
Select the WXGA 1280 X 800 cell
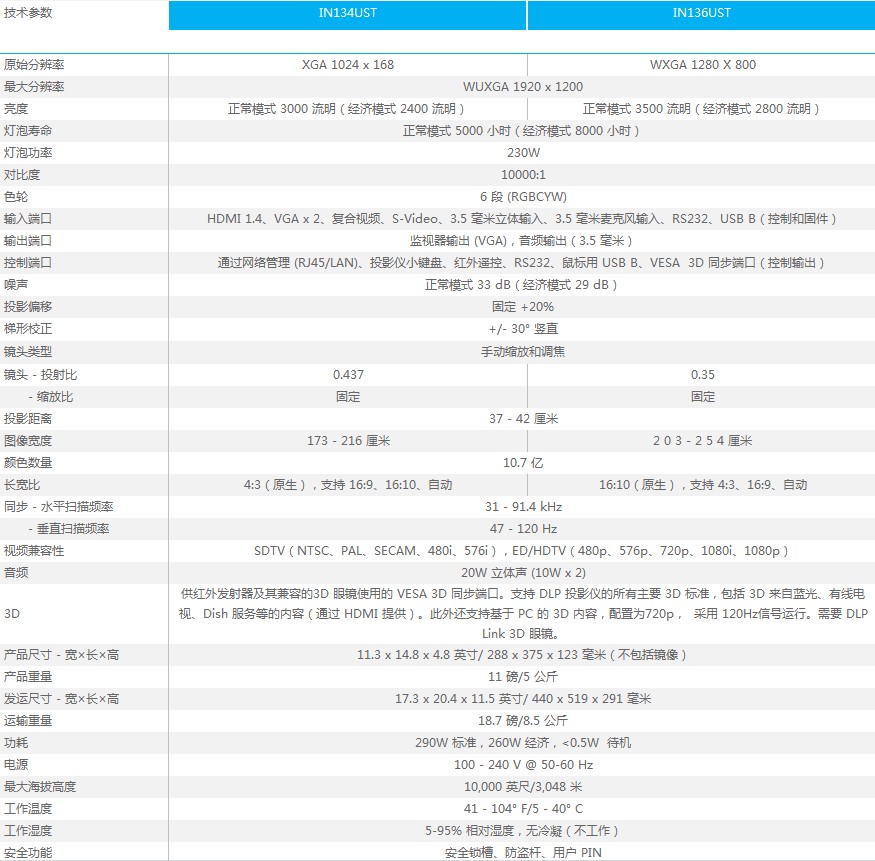coord(703,65)
